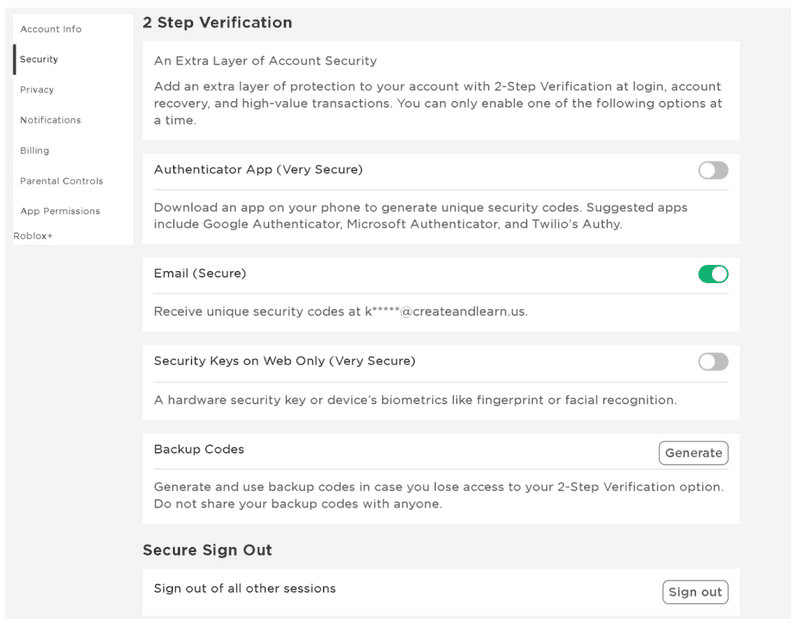
Task: Switch to the Billing tab
Action: (35, 151)
